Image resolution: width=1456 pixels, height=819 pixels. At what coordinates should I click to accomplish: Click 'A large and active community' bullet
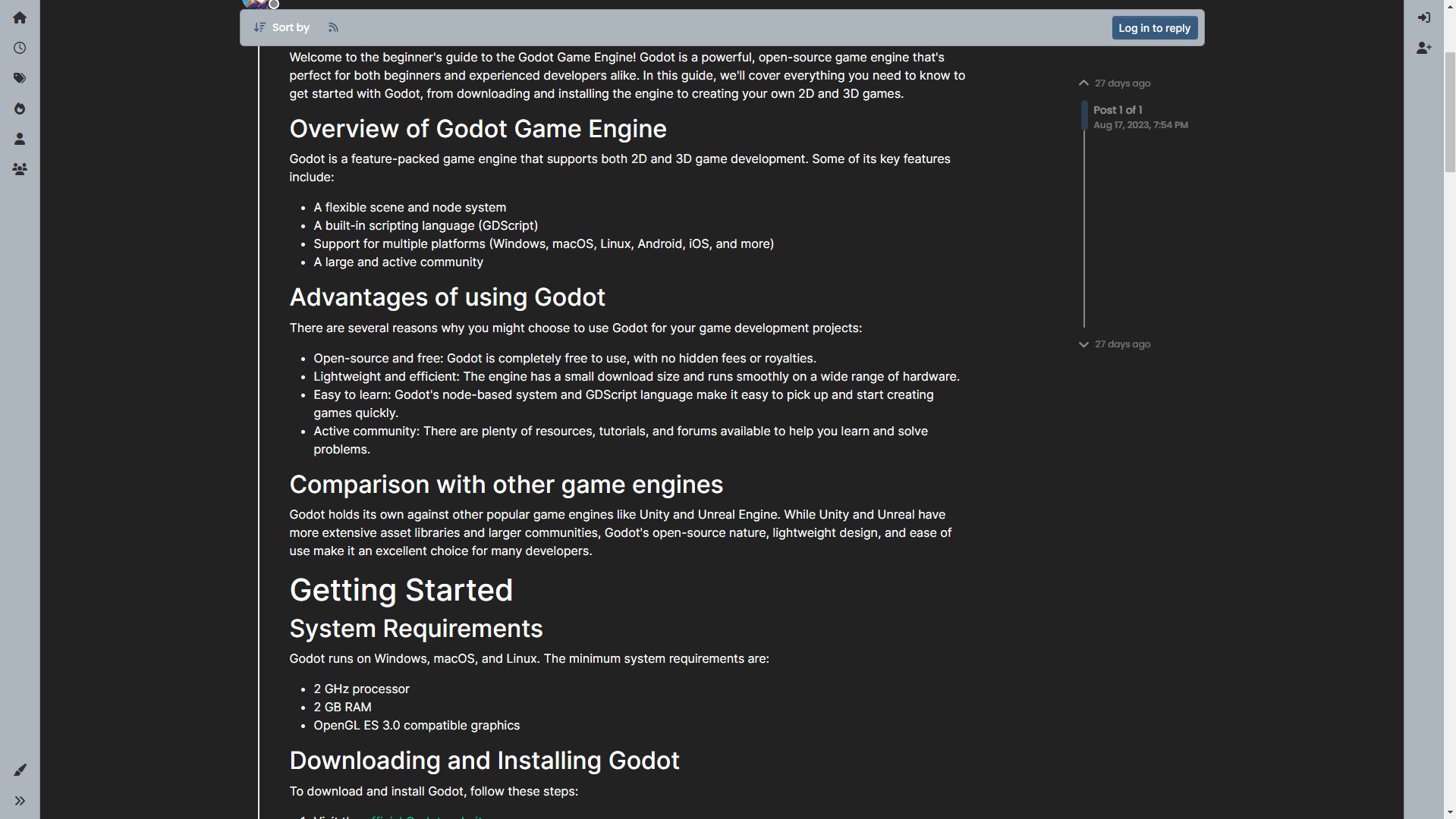click(x=398, y=262)
